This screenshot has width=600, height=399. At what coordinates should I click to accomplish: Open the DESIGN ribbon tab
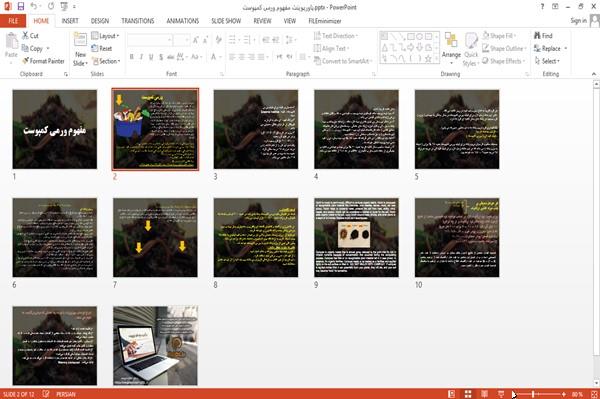tap(99, 21)
